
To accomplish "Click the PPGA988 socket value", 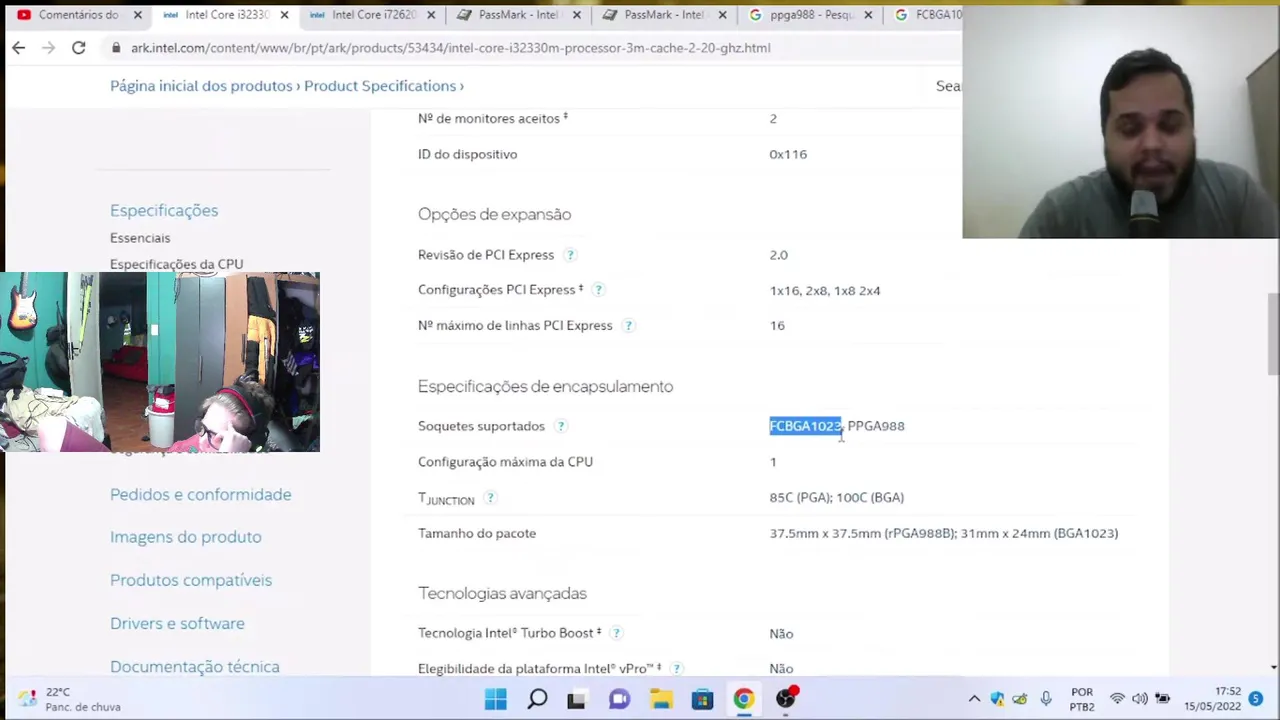I will coord(876,426).
